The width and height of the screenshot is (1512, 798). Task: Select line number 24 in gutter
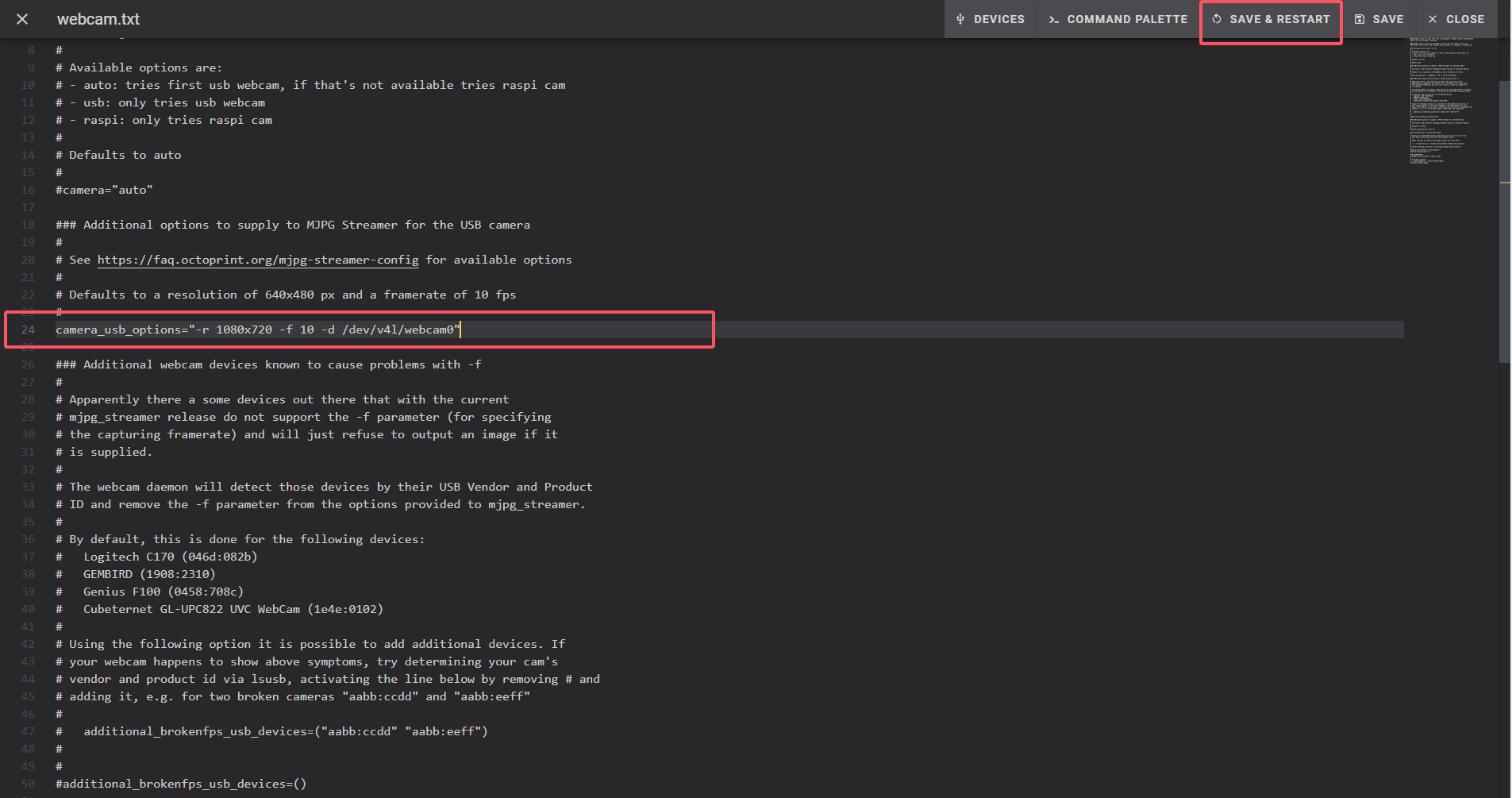tap(29, 330)
